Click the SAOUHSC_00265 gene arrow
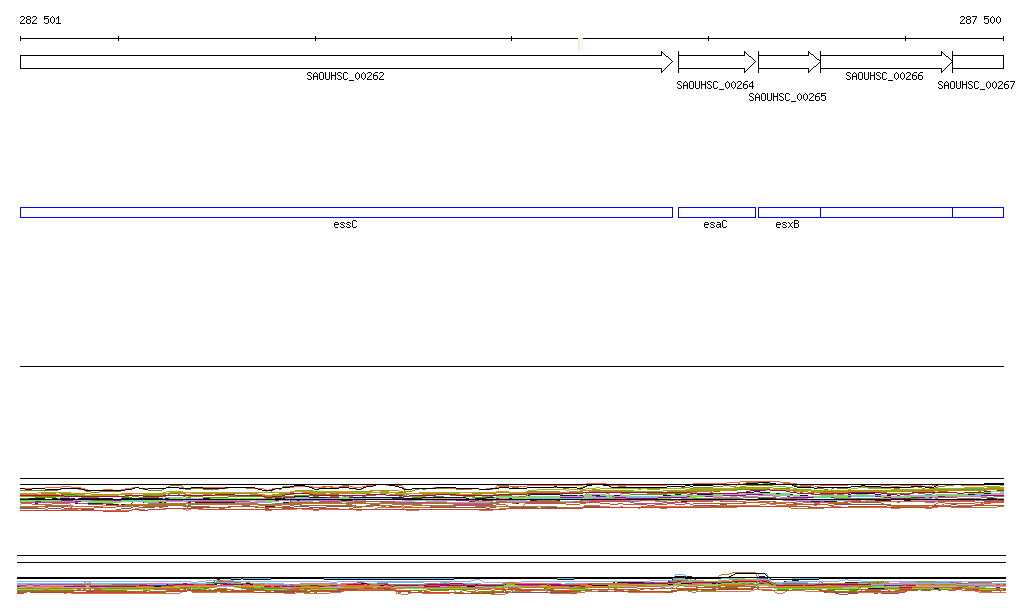The width and height of the screenshot is (1024, 611). coord(789,62)
